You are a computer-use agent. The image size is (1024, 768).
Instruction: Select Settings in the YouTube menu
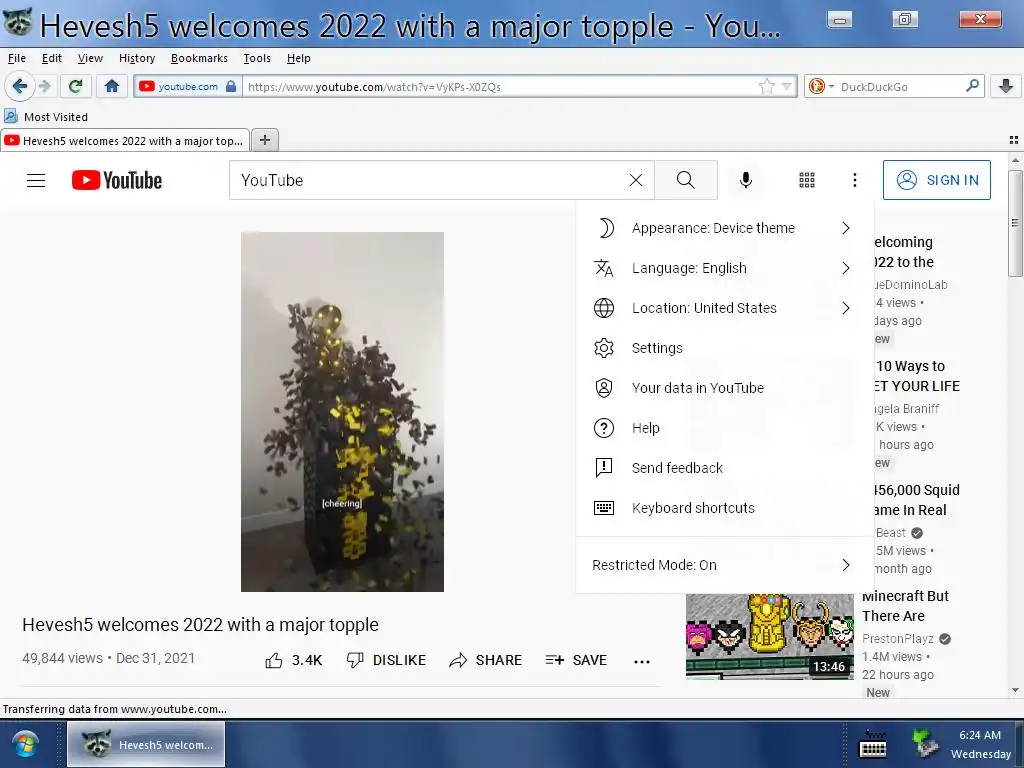[725, 348]
